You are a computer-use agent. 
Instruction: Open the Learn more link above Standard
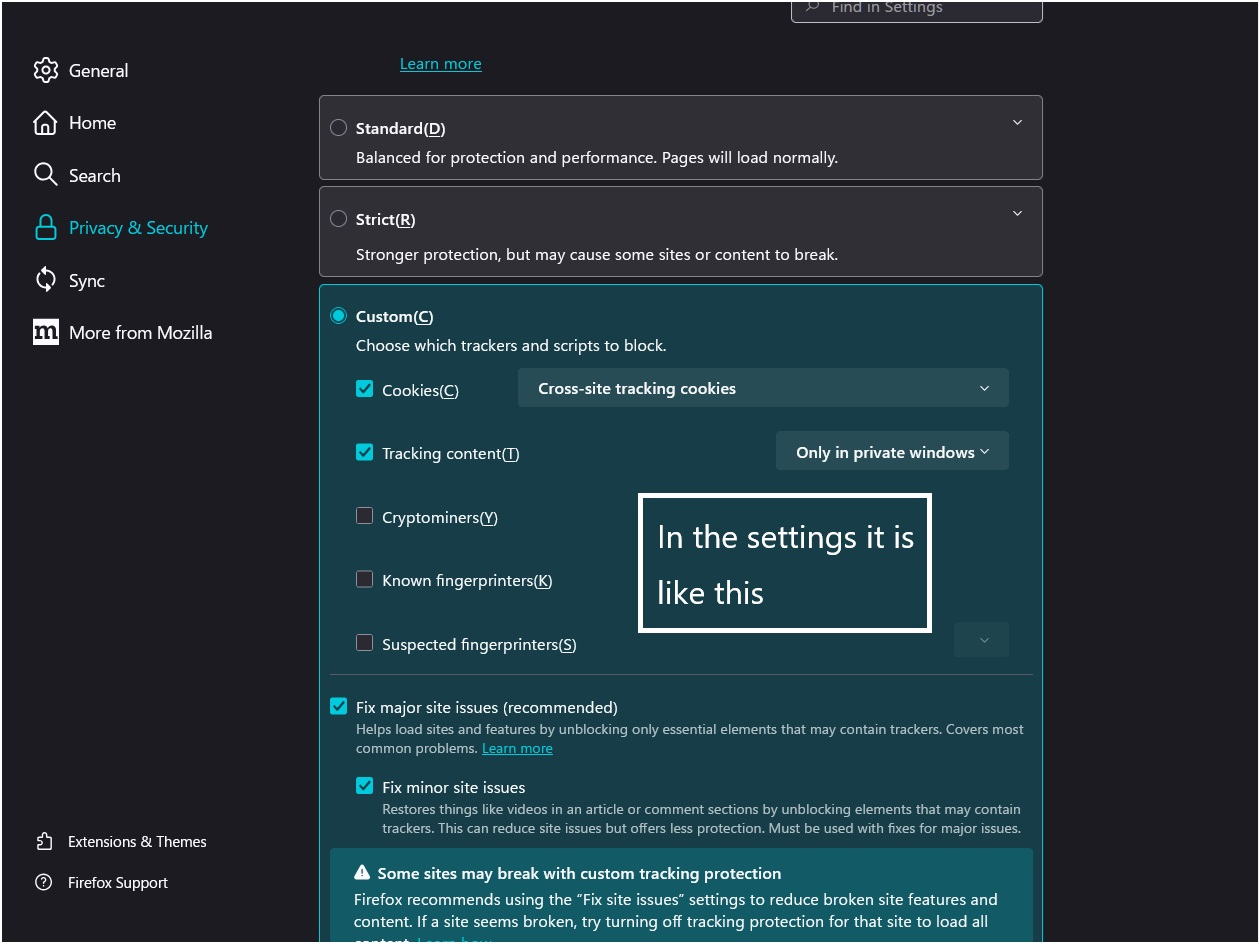(440, 64)
